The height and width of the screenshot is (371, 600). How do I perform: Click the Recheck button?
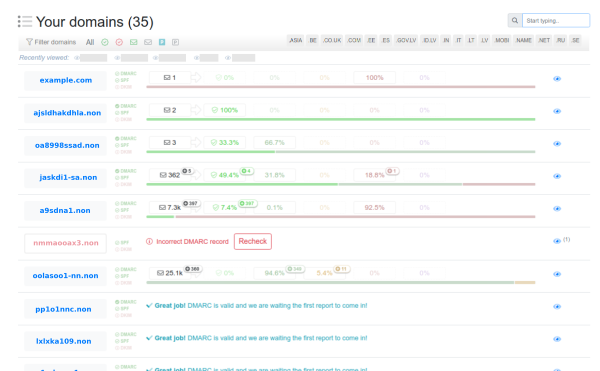coord(253,241)
